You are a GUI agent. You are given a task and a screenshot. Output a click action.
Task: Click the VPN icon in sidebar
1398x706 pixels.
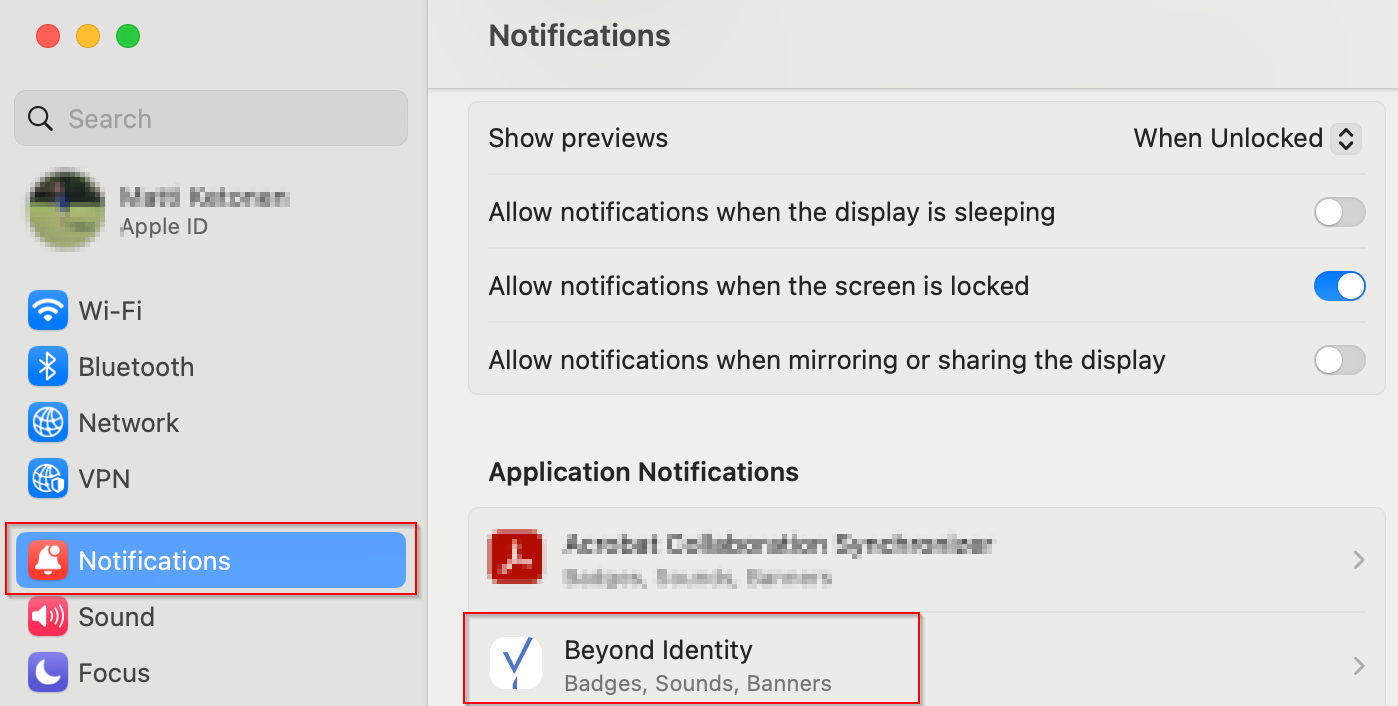coord(47,479)
